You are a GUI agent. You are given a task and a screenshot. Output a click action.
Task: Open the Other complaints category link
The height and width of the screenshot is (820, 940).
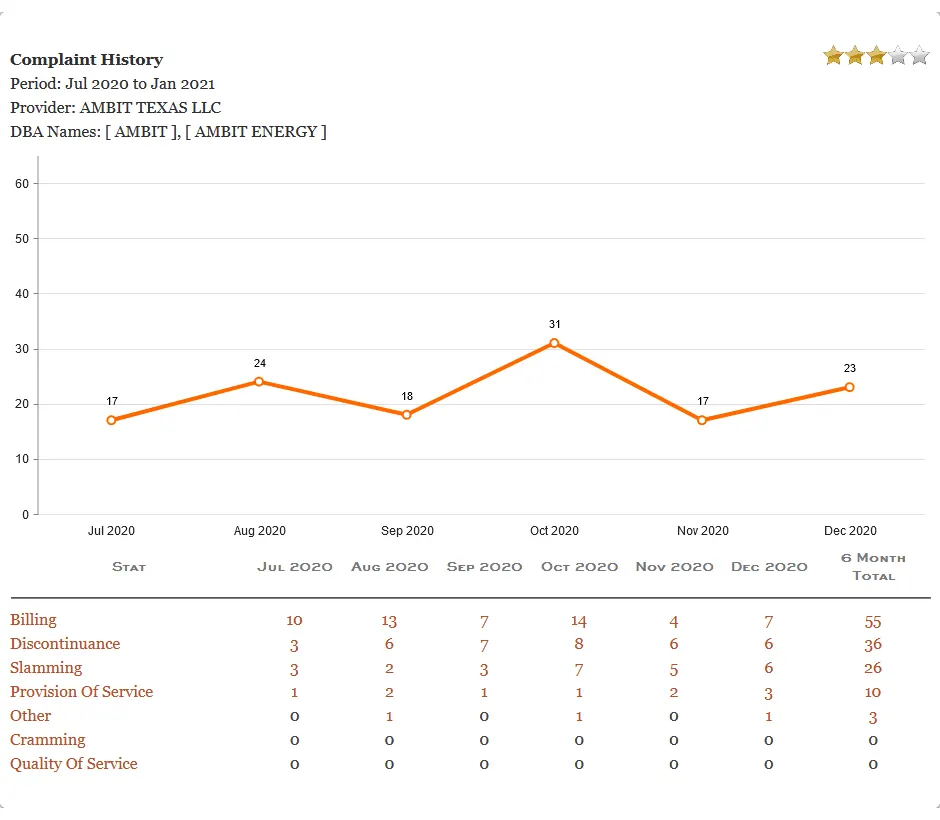(x=30, y=716)
